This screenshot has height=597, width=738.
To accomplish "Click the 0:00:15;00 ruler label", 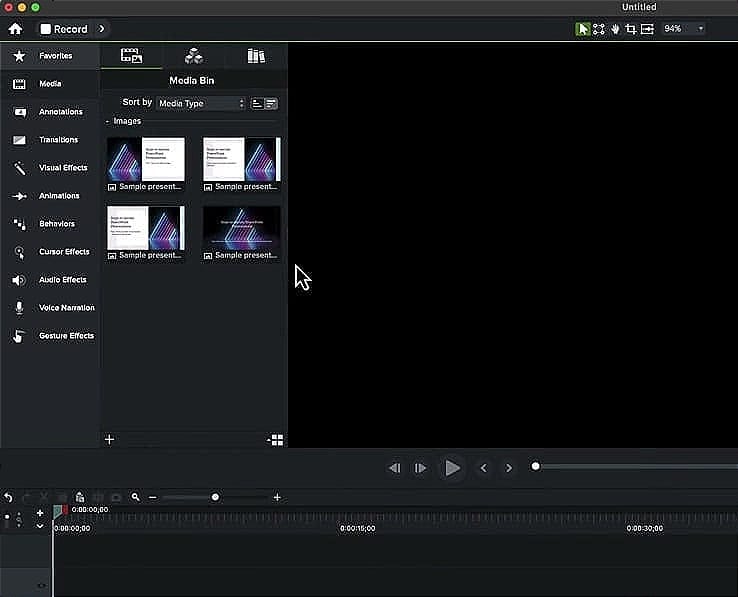I will coord(358,528).
